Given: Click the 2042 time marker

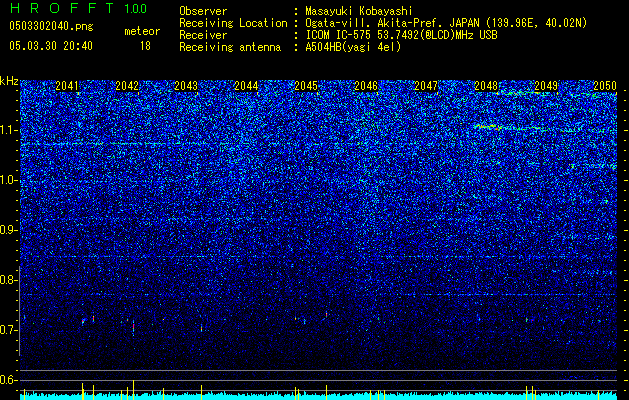Looking at the screenshot, I should pyautogui.click(x=127, y=86).
